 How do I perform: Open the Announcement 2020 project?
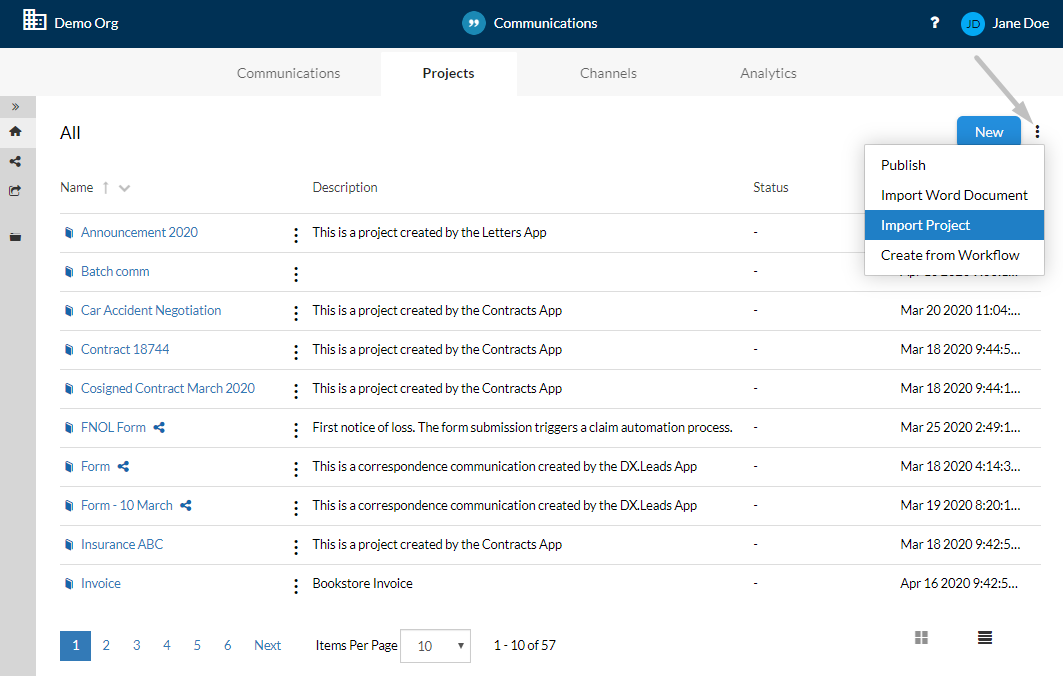(139, 233)
